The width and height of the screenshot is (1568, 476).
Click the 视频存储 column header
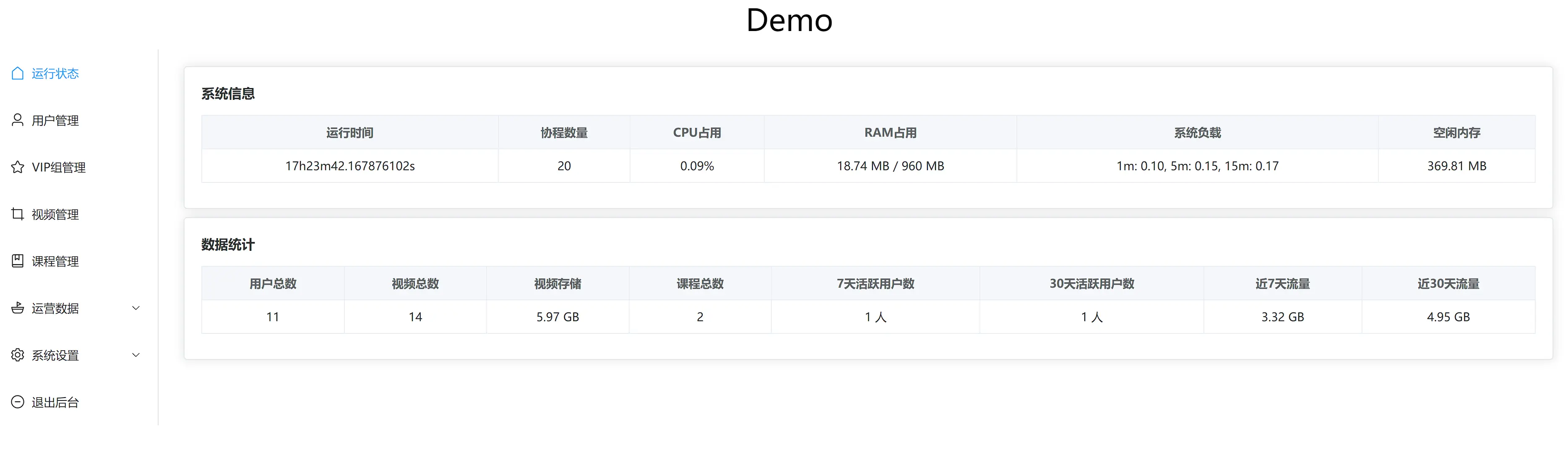[x=557, y=283]
